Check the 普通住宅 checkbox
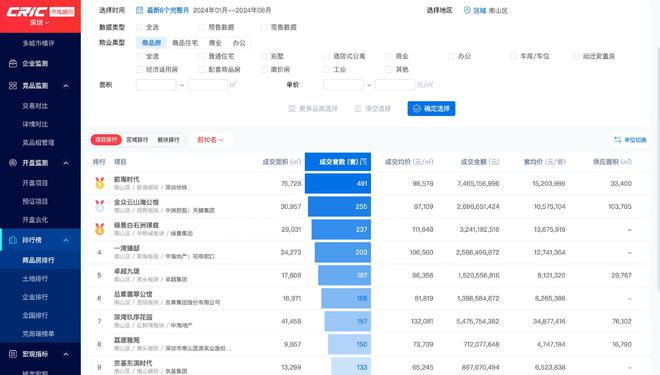The image size is (660, 375). (202, 56)
